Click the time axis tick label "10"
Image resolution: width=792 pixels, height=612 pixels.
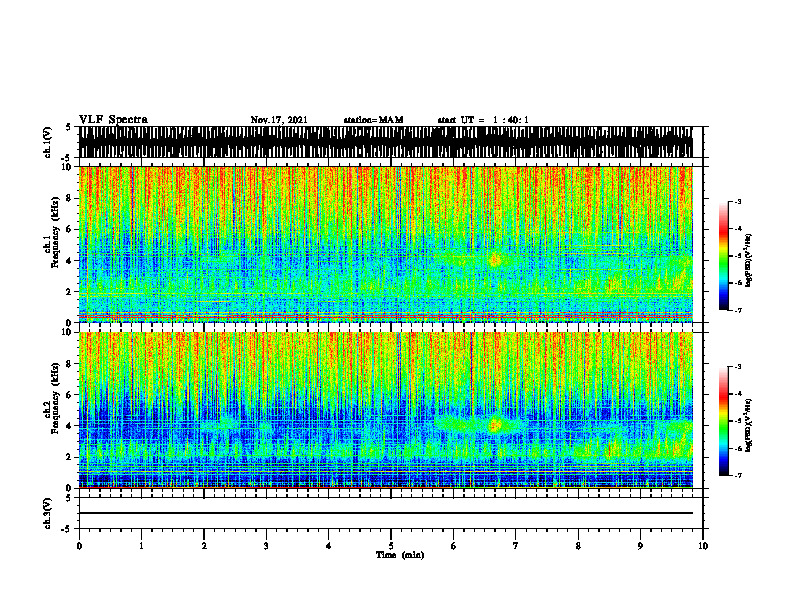(703, 546)
